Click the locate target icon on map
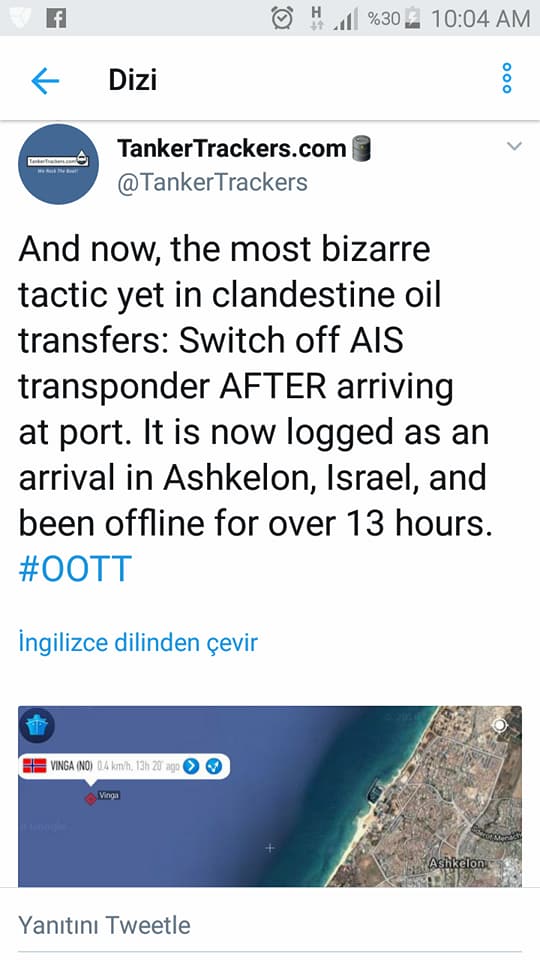This screenshot has height=960, width=540. [x=500, y=726]
